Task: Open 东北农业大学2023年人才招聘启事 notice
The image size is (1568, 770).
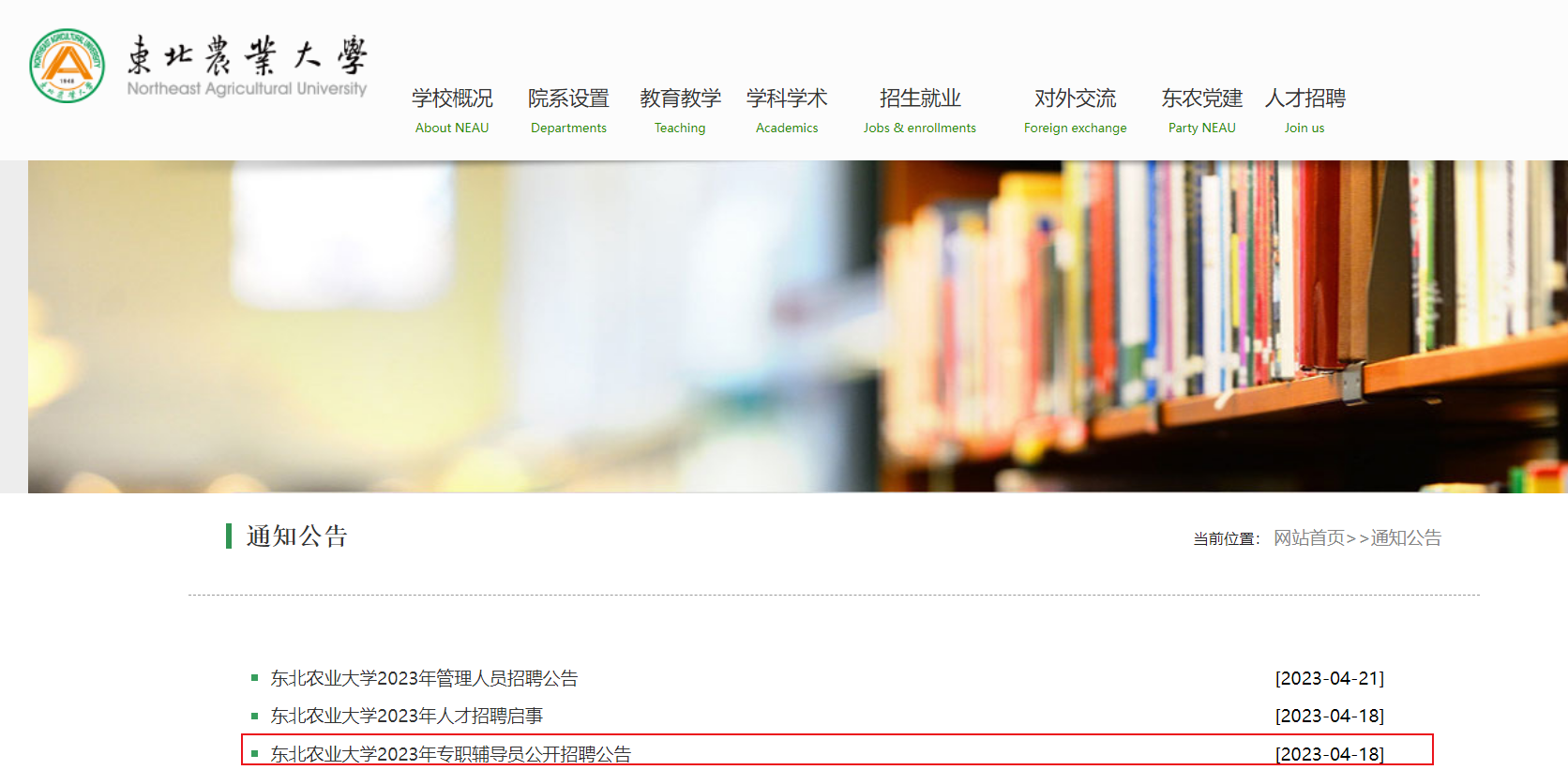Action: [407, 716]
